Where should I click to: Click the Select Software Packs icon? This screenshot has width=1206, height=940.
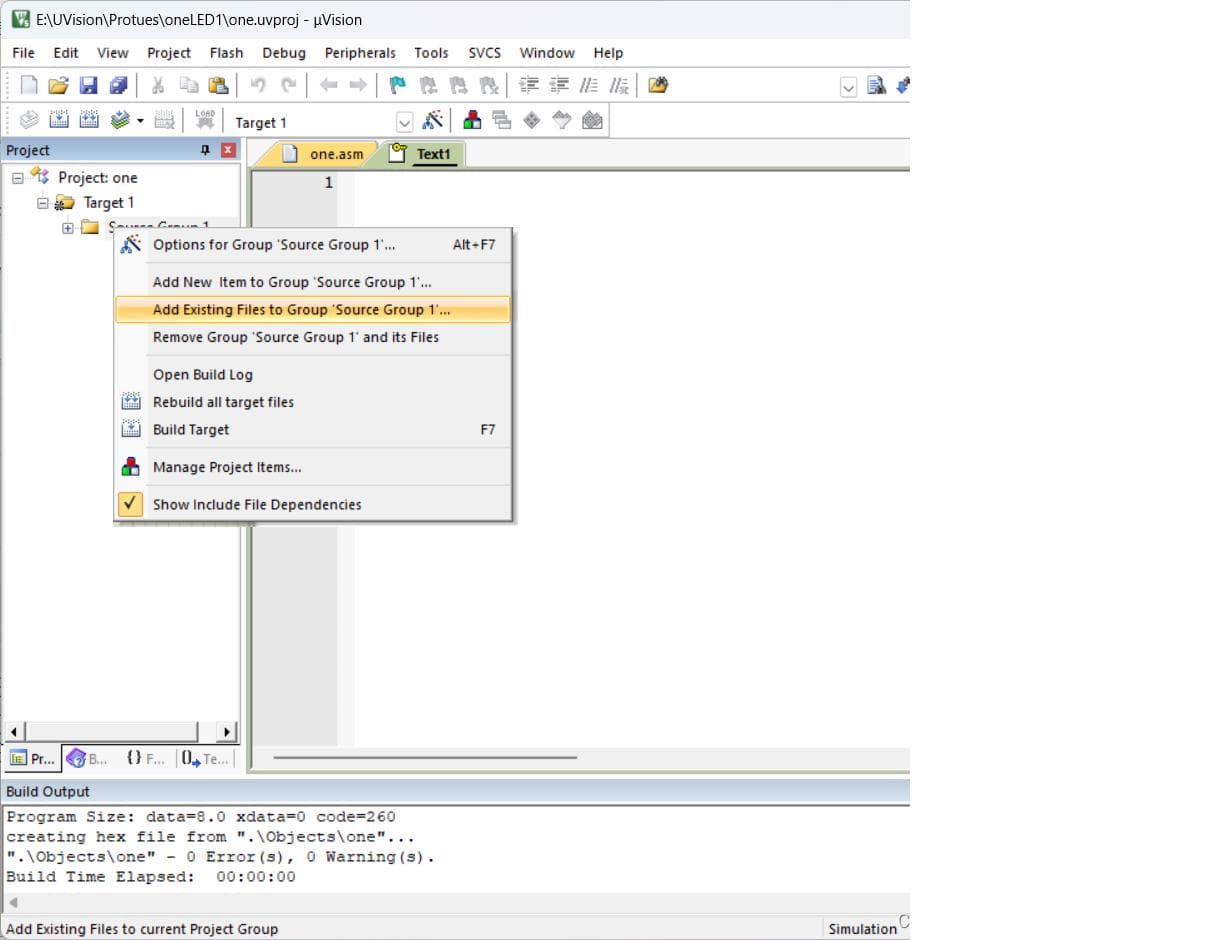tap(562, 121)
